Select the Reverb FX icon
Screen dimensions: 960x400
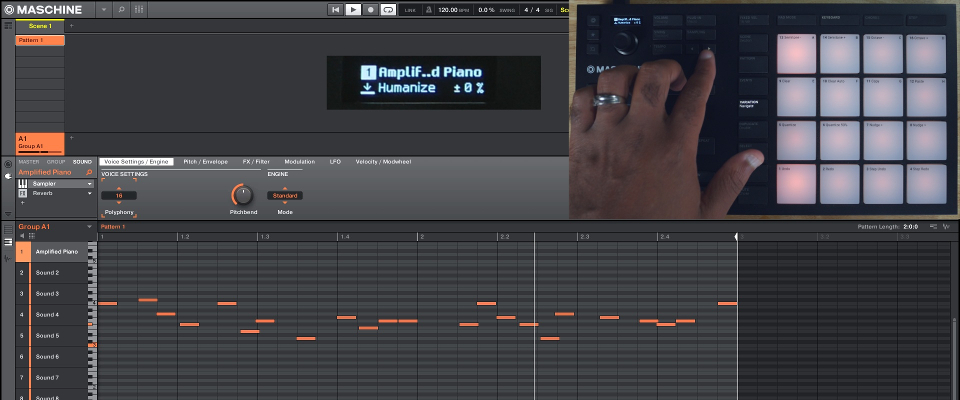[x=23, y=193]
